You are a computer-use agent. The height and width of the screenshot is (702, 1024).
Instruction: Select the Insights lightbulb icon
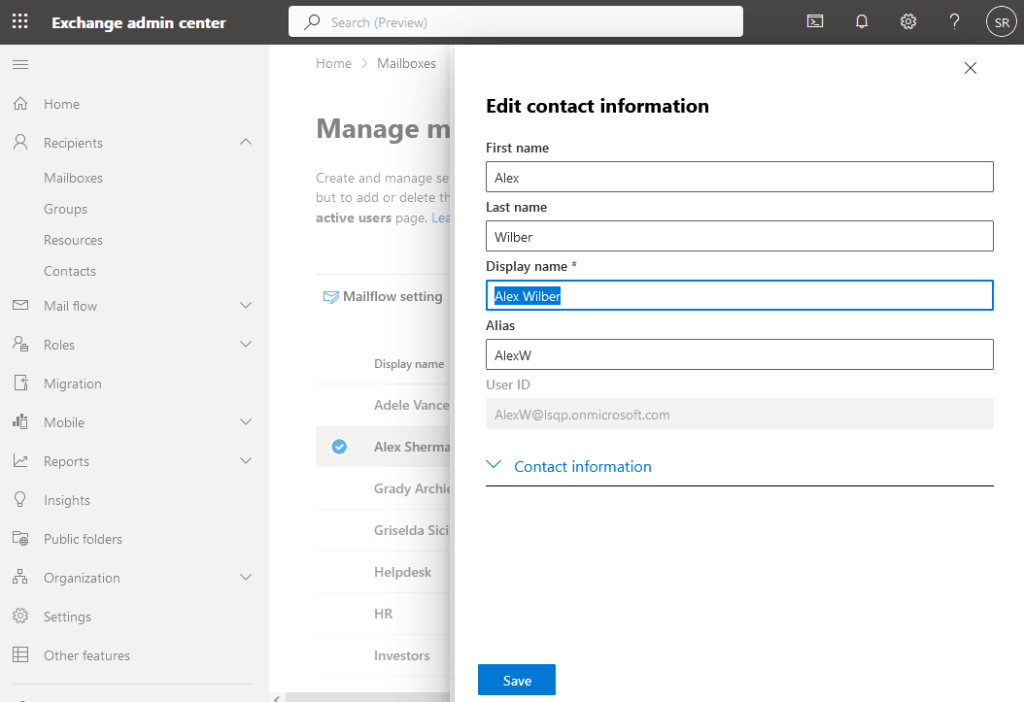point(20,500)
